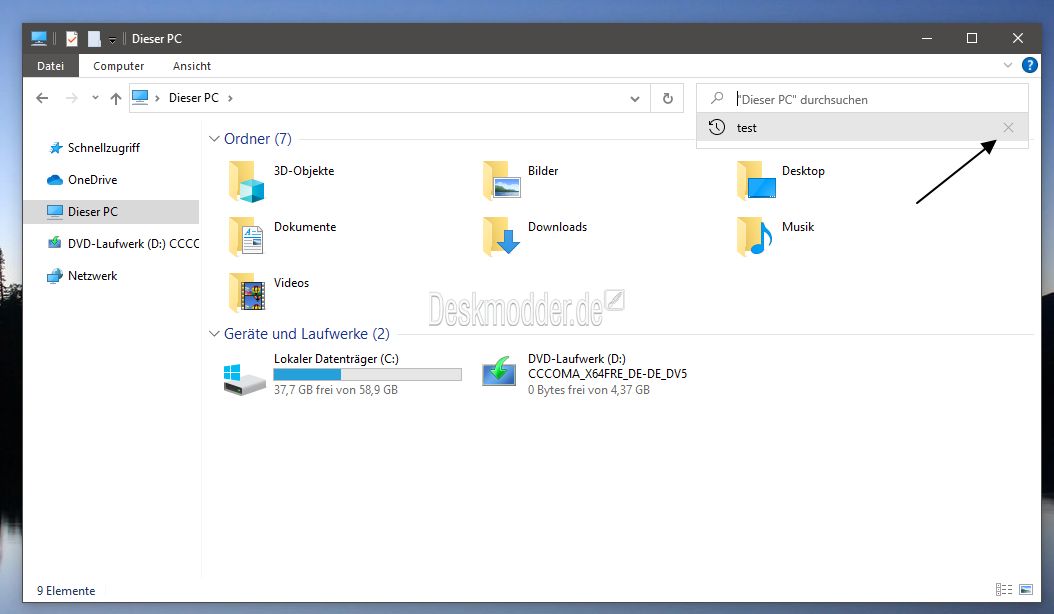Click the Musik folder name
Image resolution: width=1054 pixels, height=614 pixels.
click(797, 227)
